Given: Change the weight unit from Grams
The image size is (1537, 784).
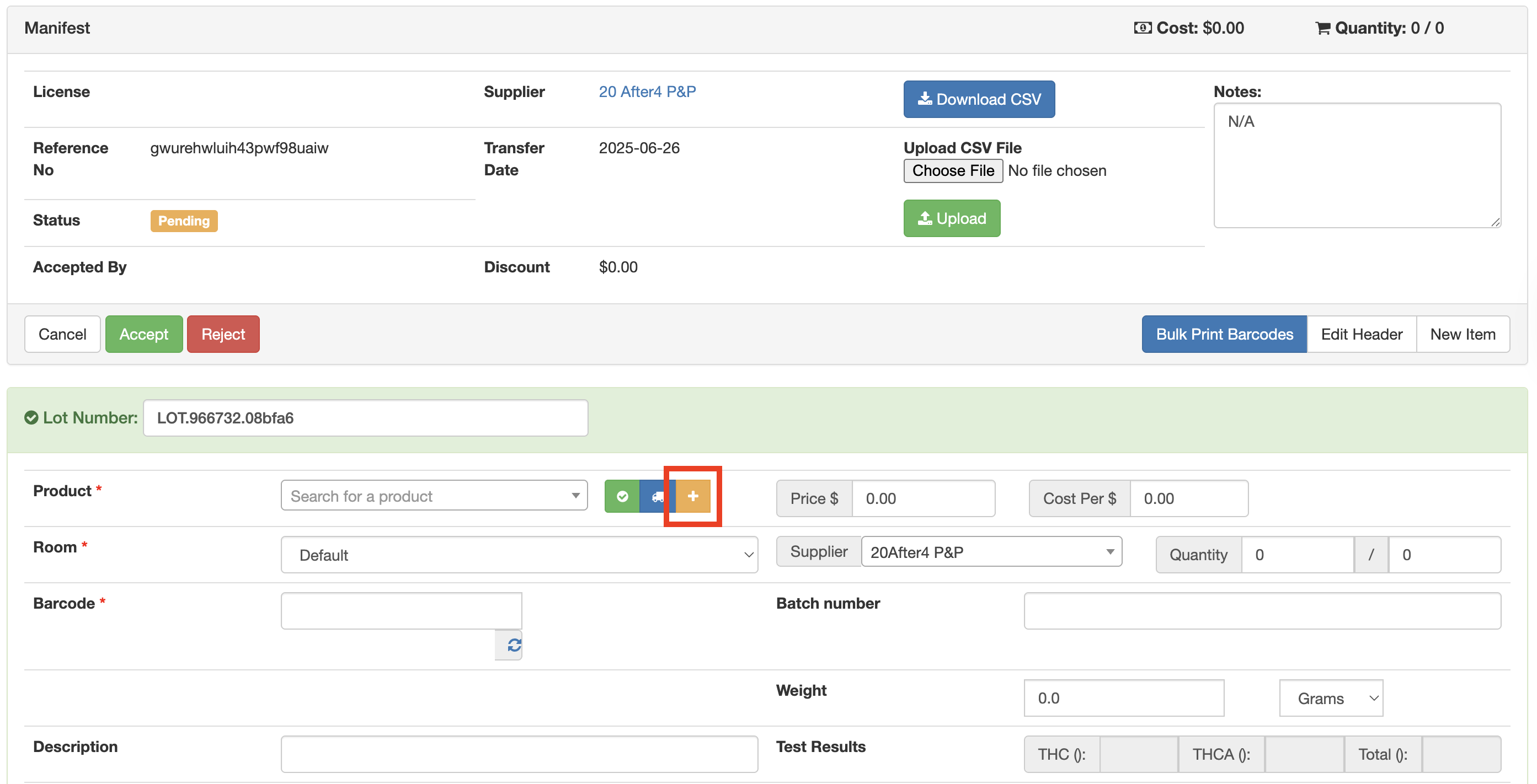Looking at the screenshot, I should [x=1331, y=697].
